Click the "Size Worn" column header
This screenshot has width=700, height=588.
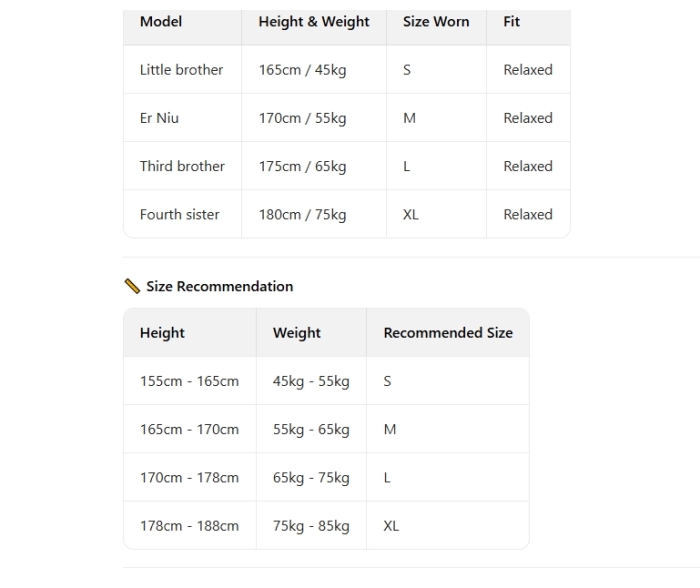(x=436, y=22)
